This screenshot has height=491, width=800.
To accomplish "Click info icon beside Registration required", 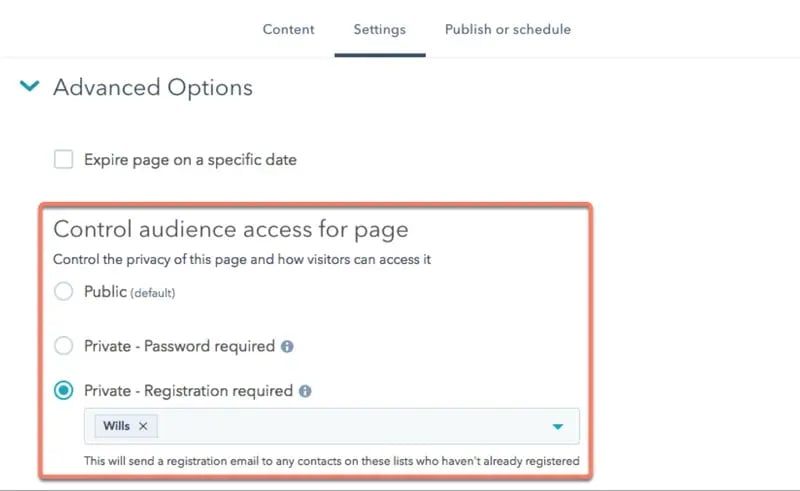I will [306, 391].
